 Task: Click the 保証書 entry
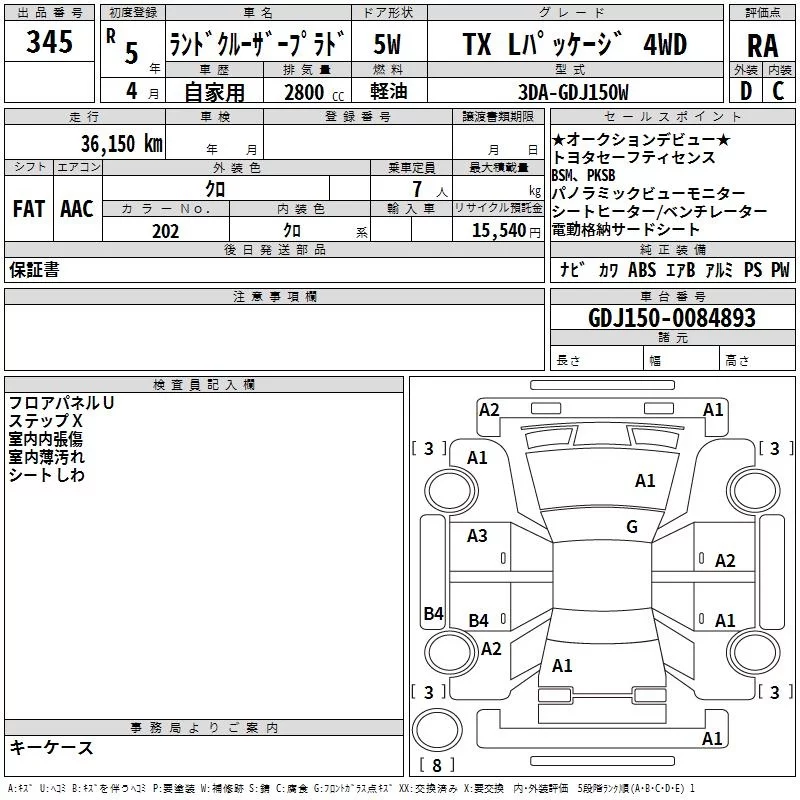coord(34,269)
